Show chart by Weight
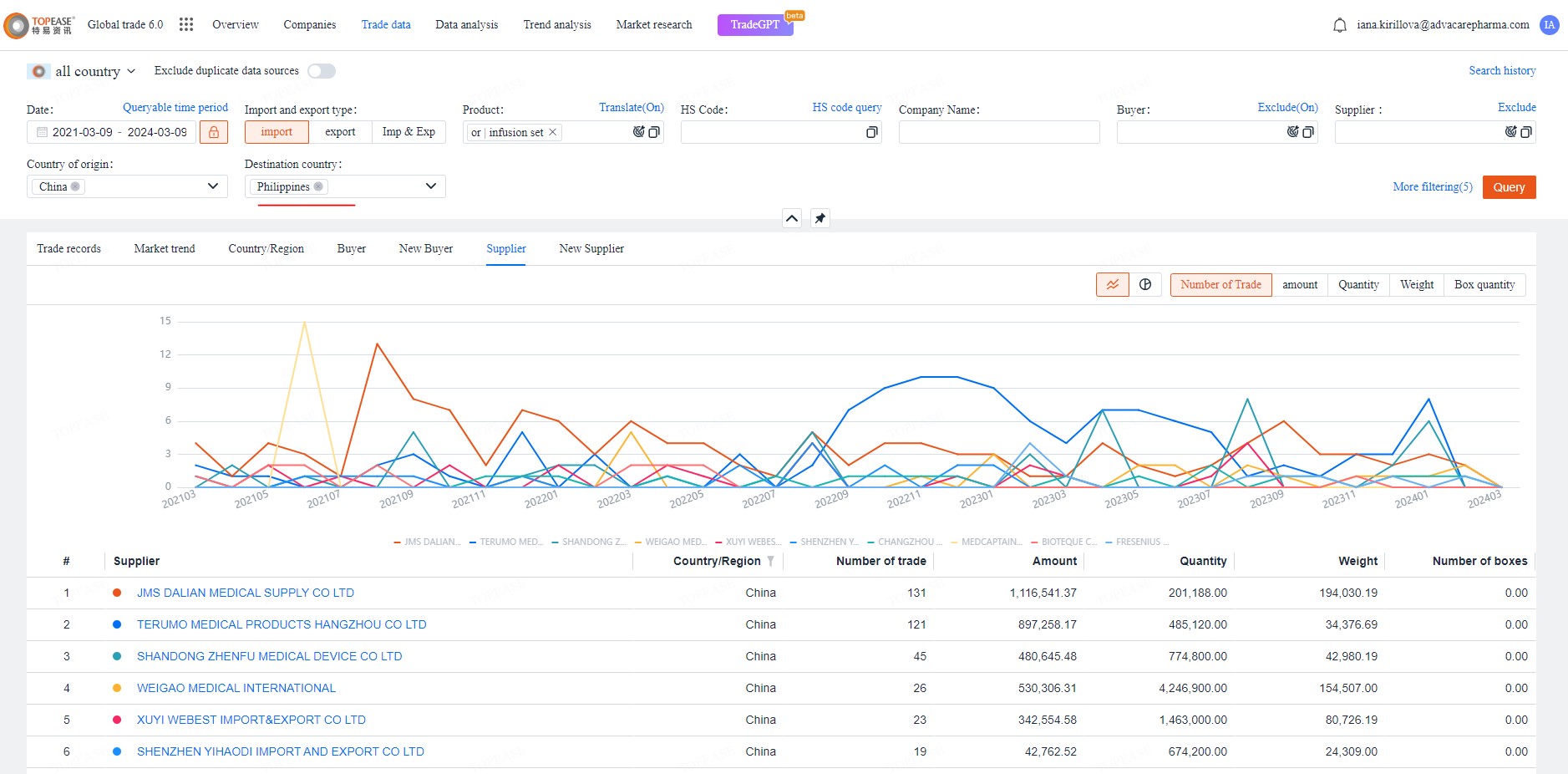The height and width of the screenshot is (774, 1568). coord(1417,285)
